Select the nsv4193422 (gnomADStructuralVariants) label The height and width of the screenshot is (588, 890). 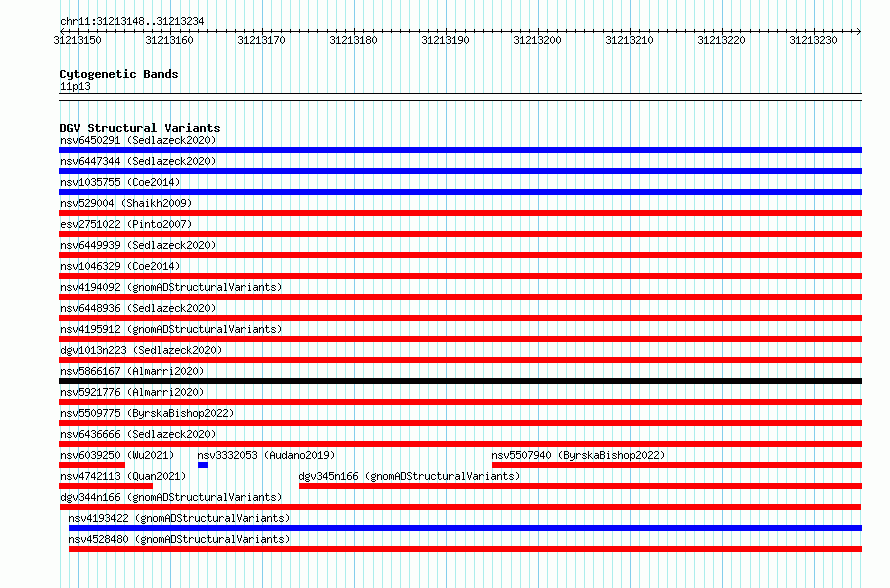179,518
